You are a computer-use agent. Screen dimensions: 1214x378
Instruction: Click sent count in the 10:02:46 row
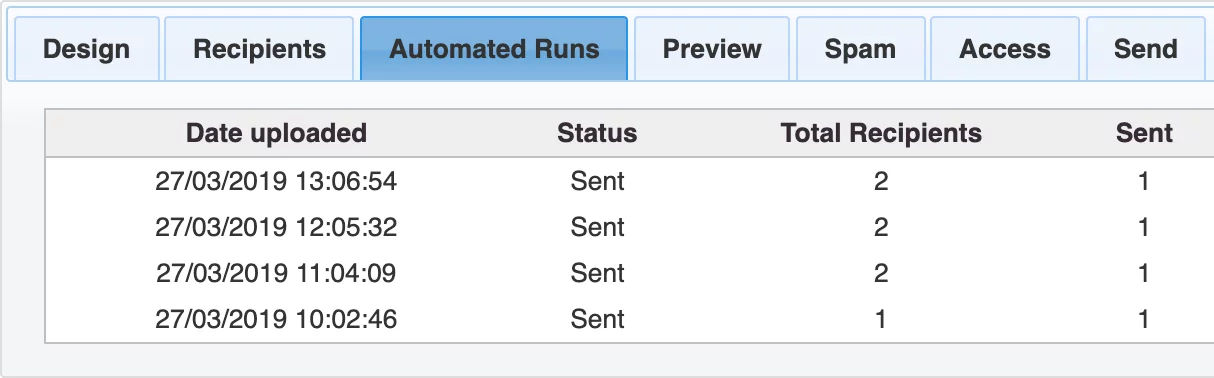pos(1144,319)
